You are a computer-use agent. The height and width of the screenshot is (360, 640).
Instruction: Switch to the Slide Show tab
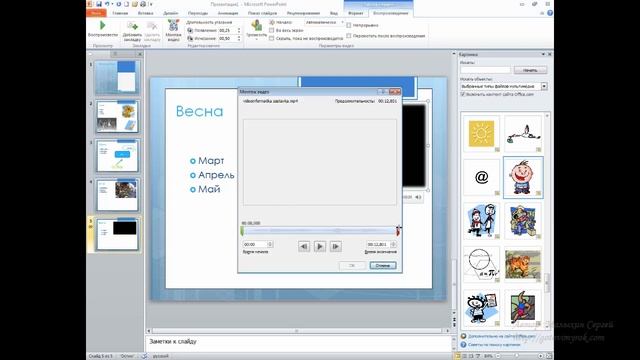click(262, 13)
